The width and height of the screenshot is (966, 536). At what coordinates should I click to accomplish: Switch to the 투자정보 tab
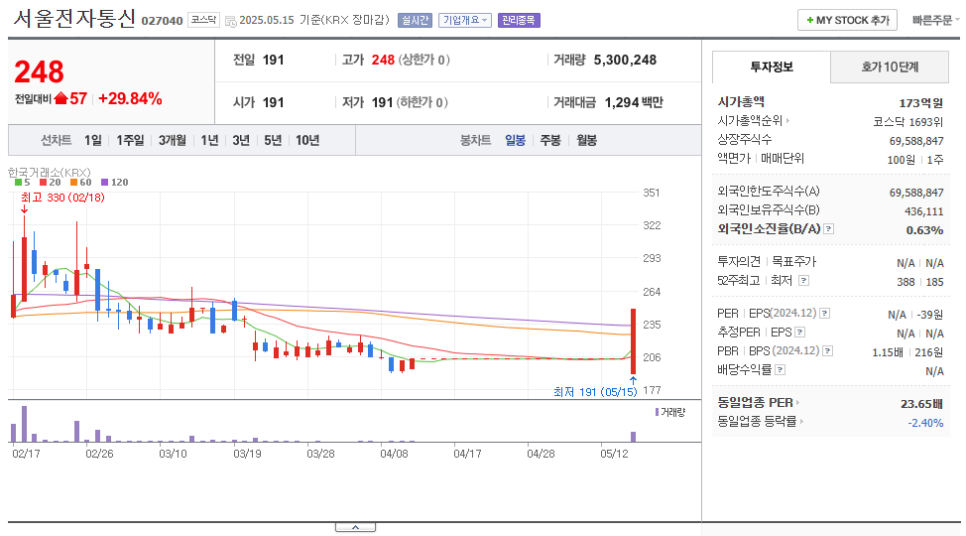[771, 67]
